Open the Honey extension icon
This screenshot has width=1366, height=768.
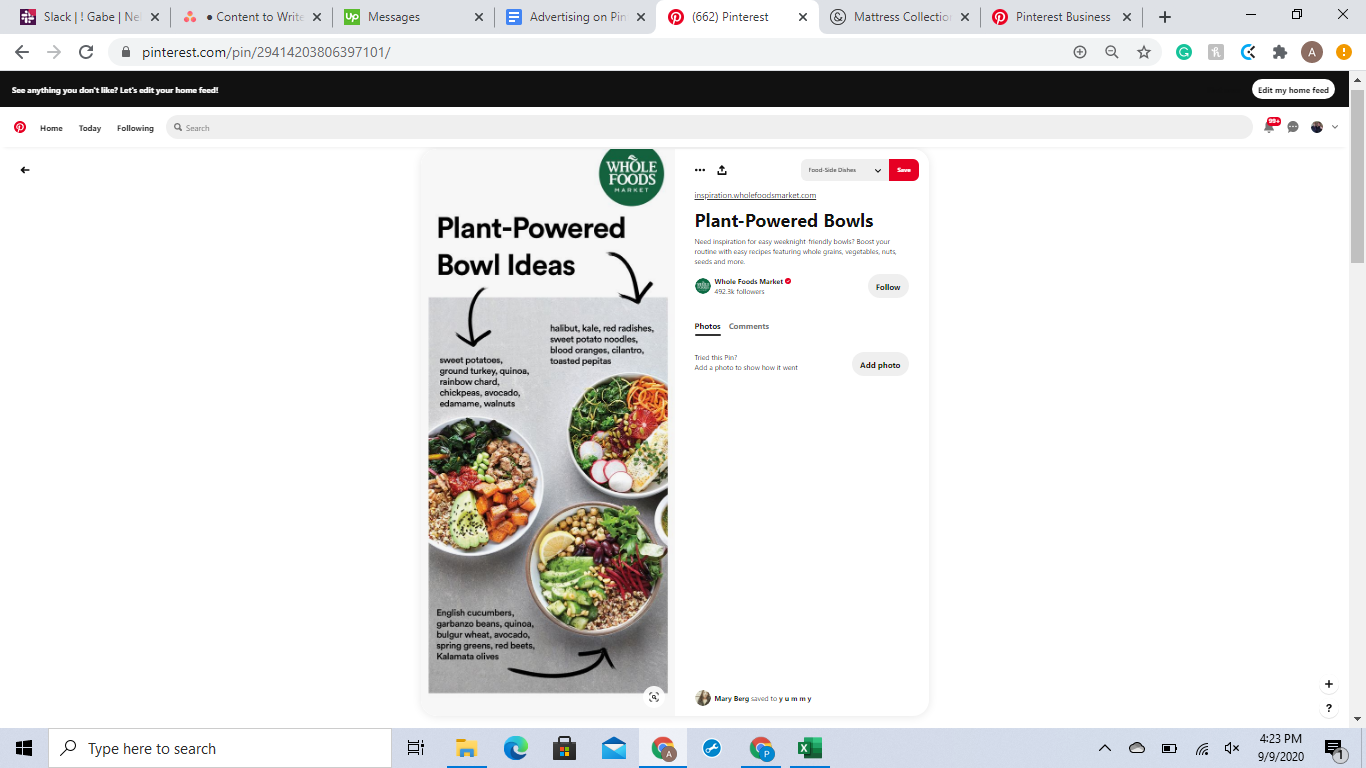tap(1216, 52)
